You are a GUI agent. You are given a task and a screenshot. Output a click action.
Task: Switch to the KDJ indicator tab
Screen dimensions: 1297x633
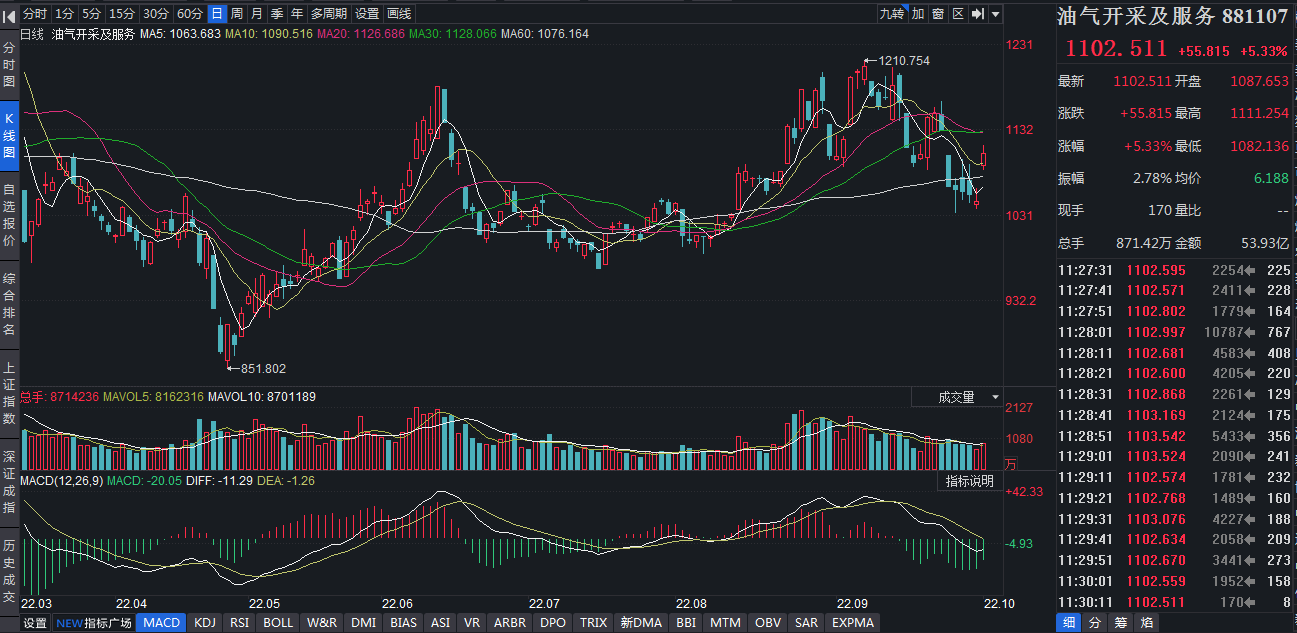pyautogui.click(x=205, y=623)
